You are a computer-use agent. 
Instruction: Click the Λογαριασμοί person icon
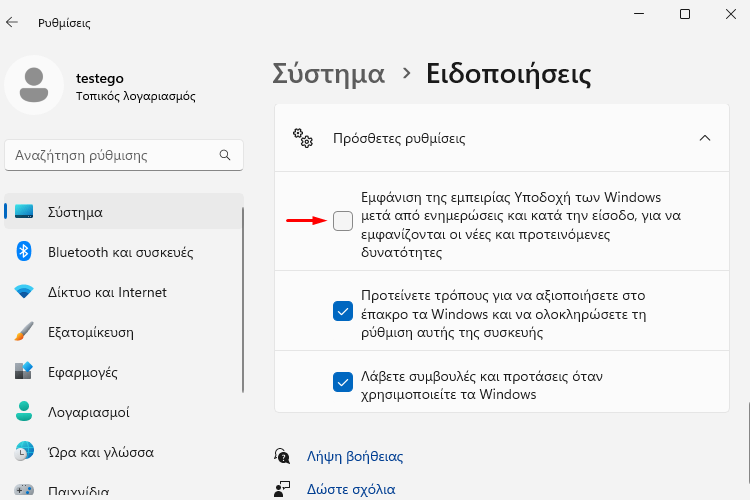coord(24,411)
